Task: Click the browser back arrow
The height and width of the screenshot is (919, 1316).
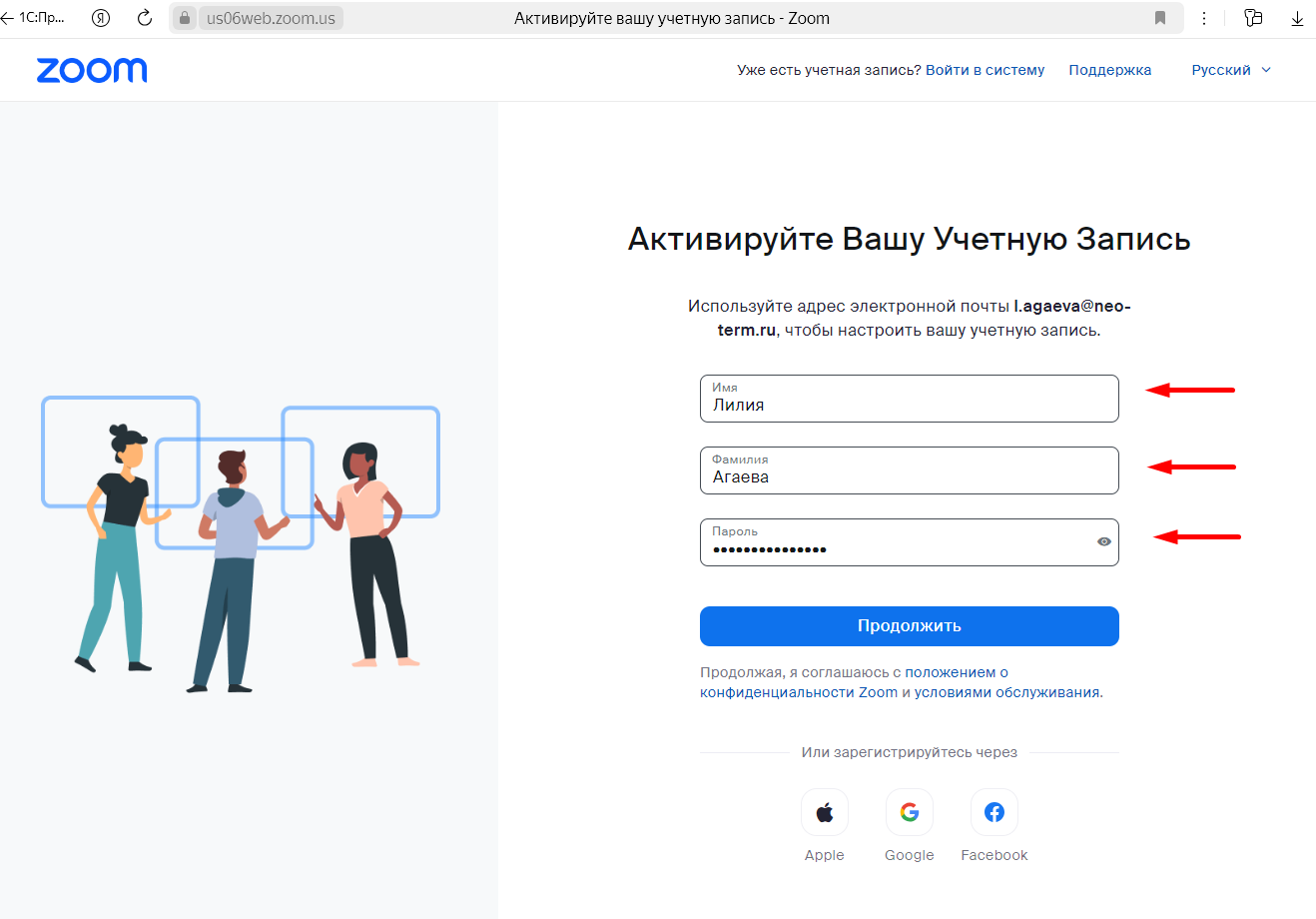Action: click(x=7, y=18)
